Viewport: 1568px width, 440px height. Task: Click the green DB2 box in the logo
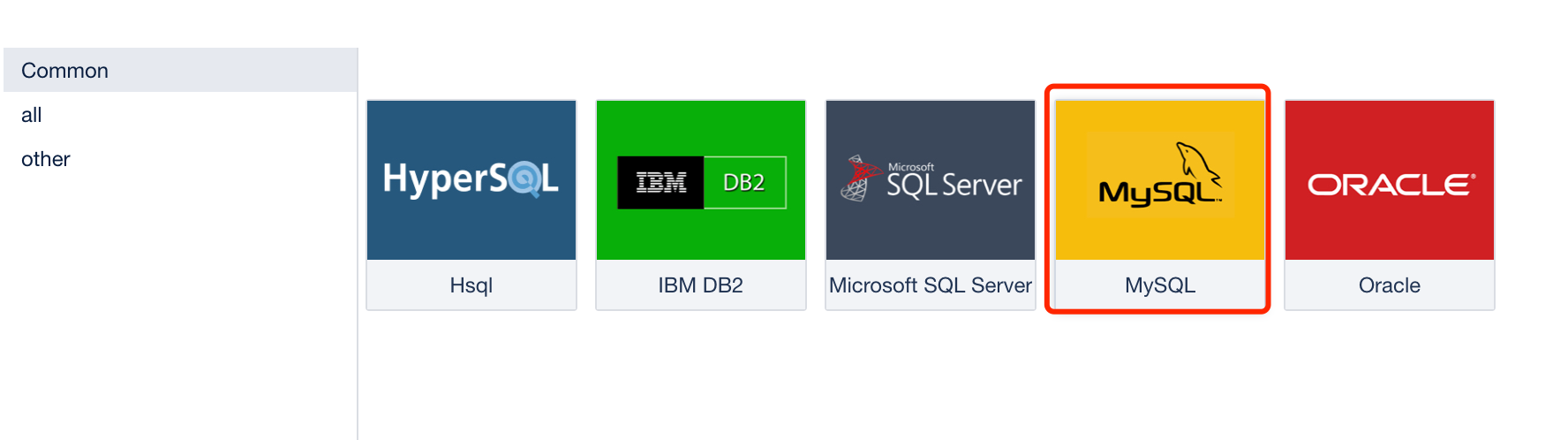(x=744, y=183)
